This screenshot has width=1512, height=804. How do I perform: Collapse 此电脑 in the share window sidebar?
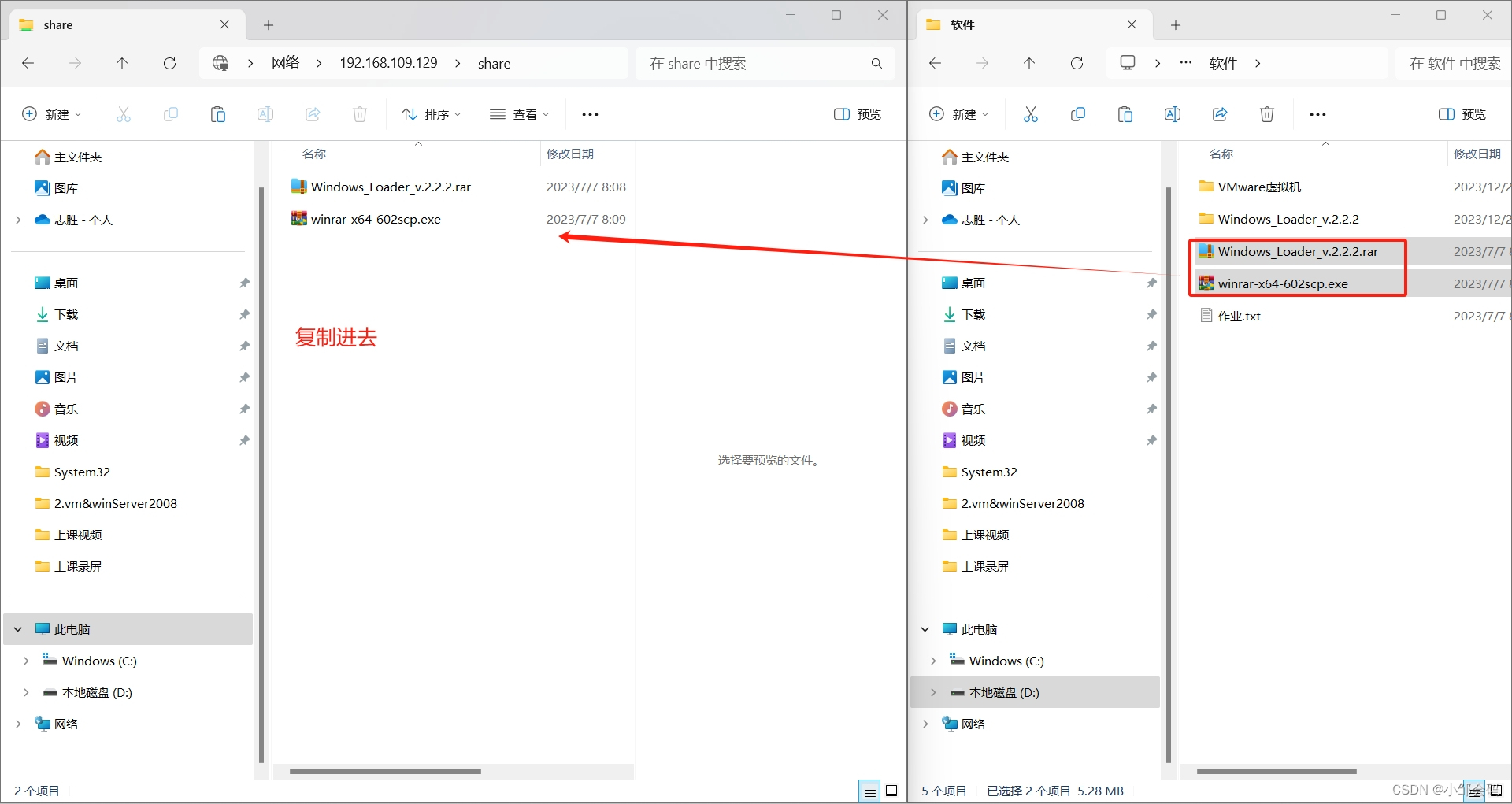18,629
